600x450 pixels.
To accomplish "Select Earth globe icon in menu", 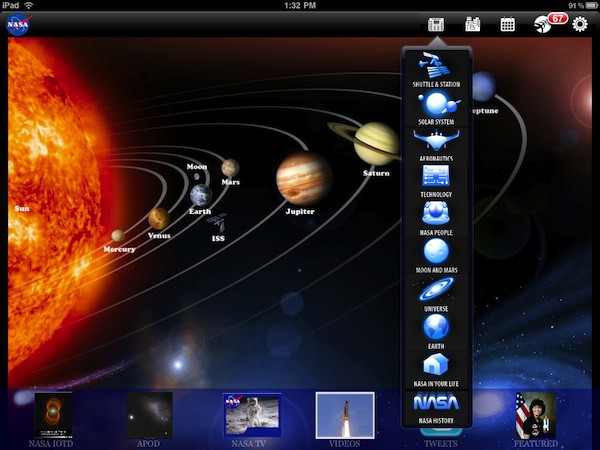I will [x=436, y=331].
